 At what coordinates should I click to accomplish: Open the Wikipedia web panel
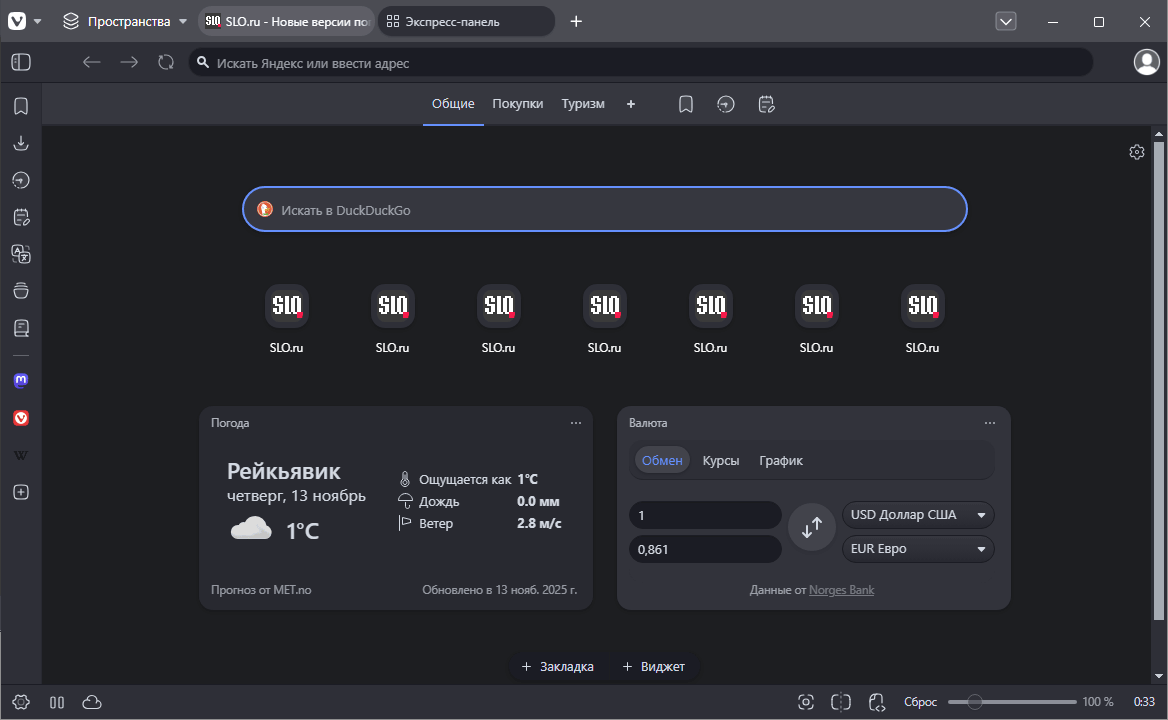(20, 455)
